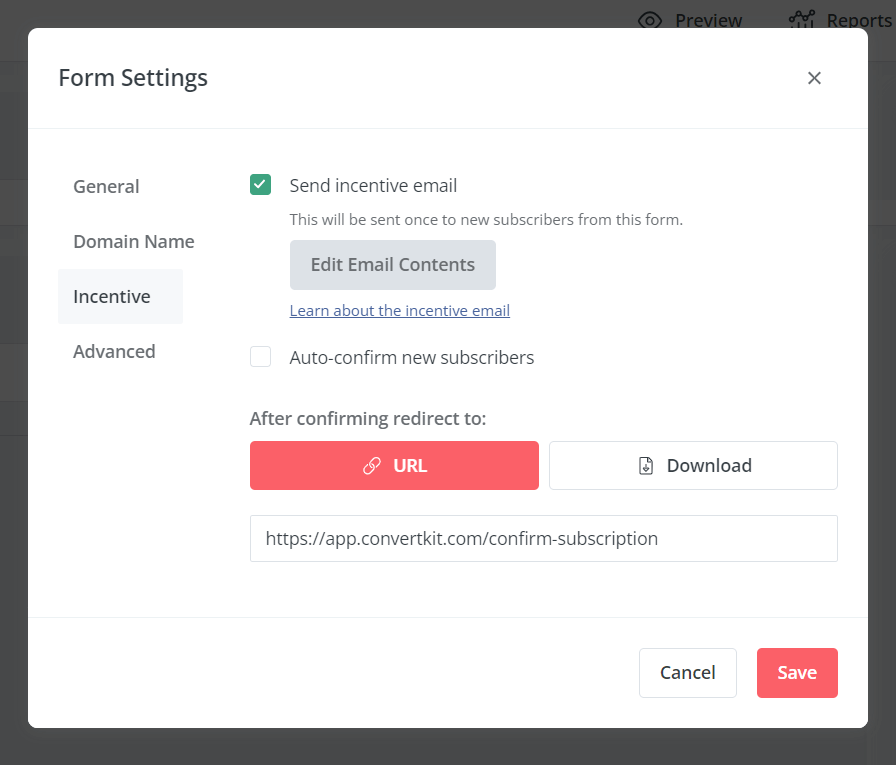Open the Advanced settings tab

pyautogui.click(x=114, y=351)
